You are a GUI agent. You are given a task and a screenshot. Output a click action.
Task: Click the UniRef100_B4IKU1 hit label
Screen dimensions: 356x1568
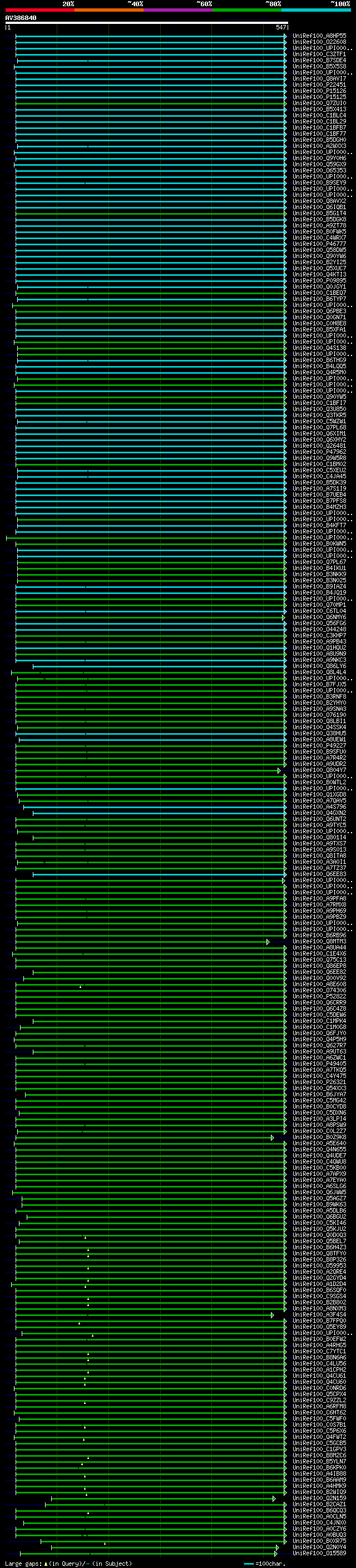tap(319, 568)
